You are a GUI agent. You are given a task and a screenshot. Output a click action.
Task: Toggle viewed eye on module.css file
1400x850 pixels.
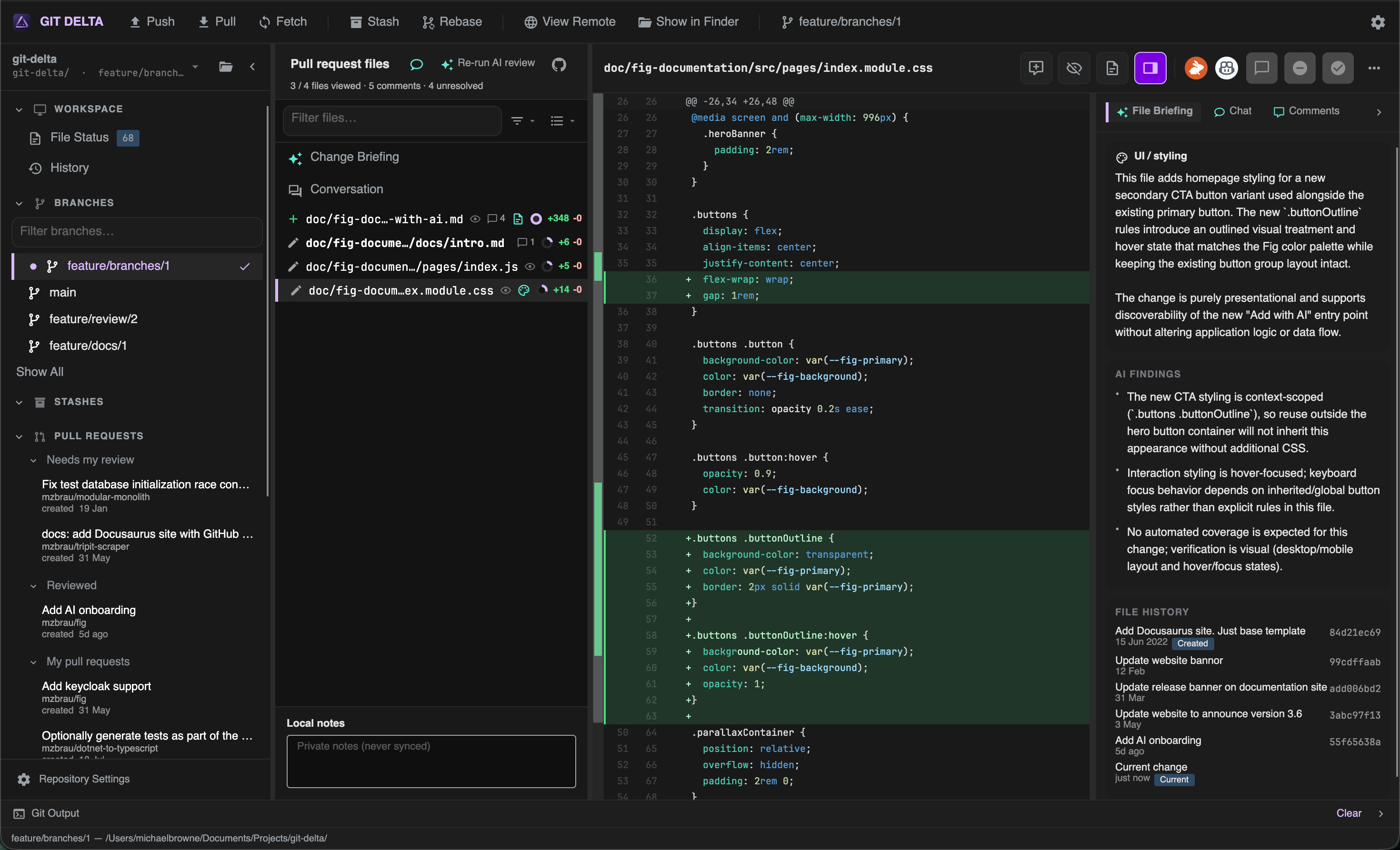(x=505, y=290)
